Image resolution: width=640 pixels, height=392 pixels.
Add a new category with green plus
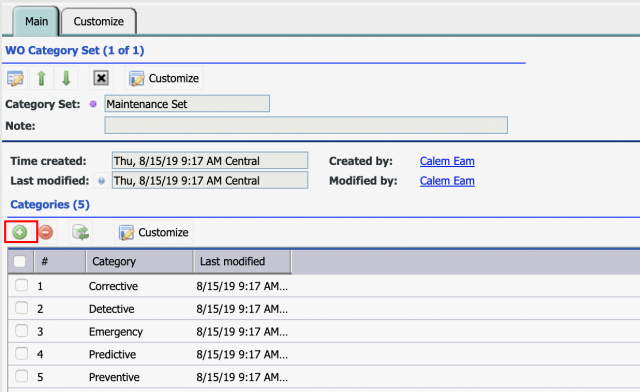pos(20,232)
